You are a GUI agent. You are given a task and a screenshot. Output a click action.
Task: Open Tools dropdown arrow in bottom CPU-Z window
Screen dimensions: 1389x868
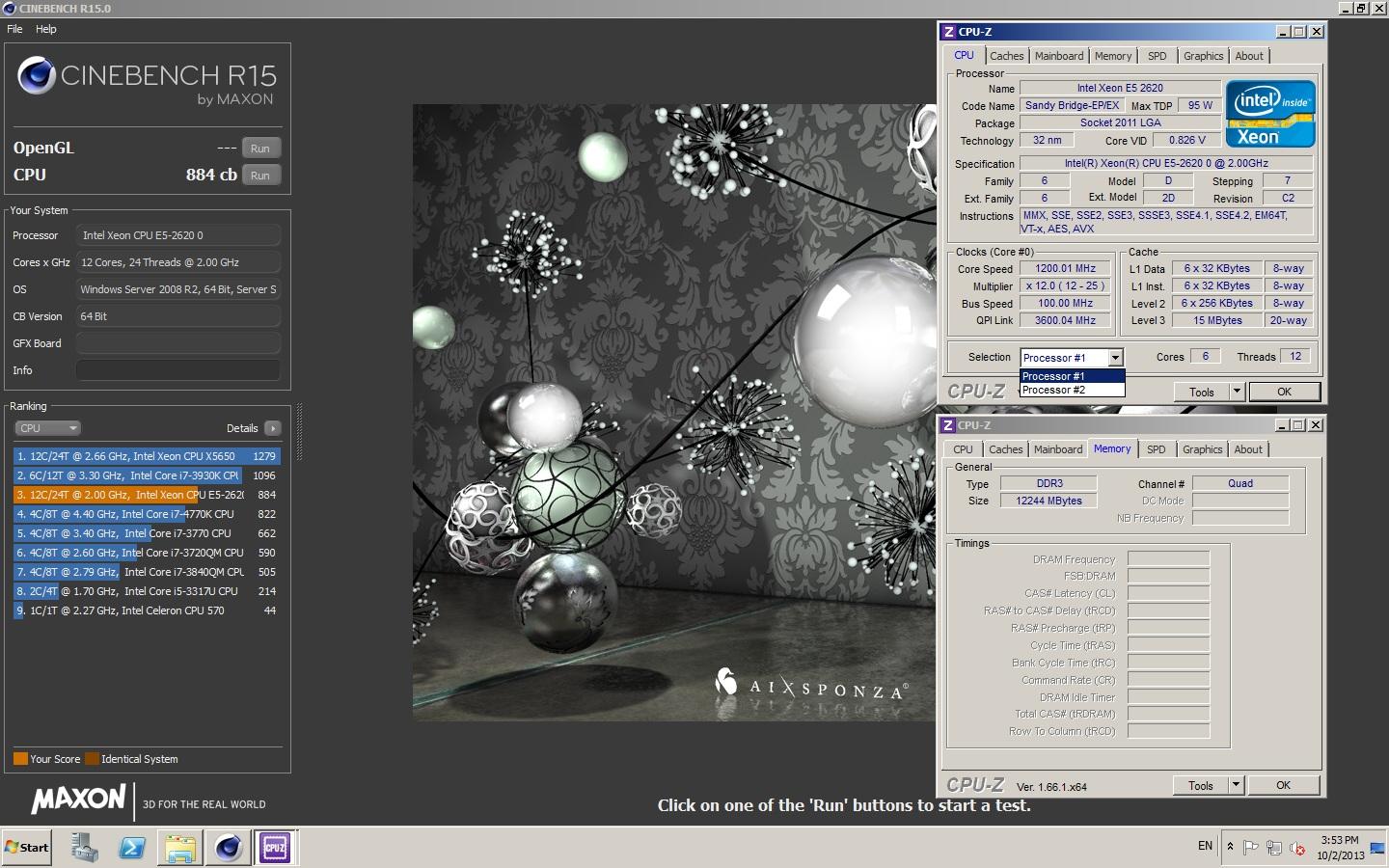pos(1236,785)
